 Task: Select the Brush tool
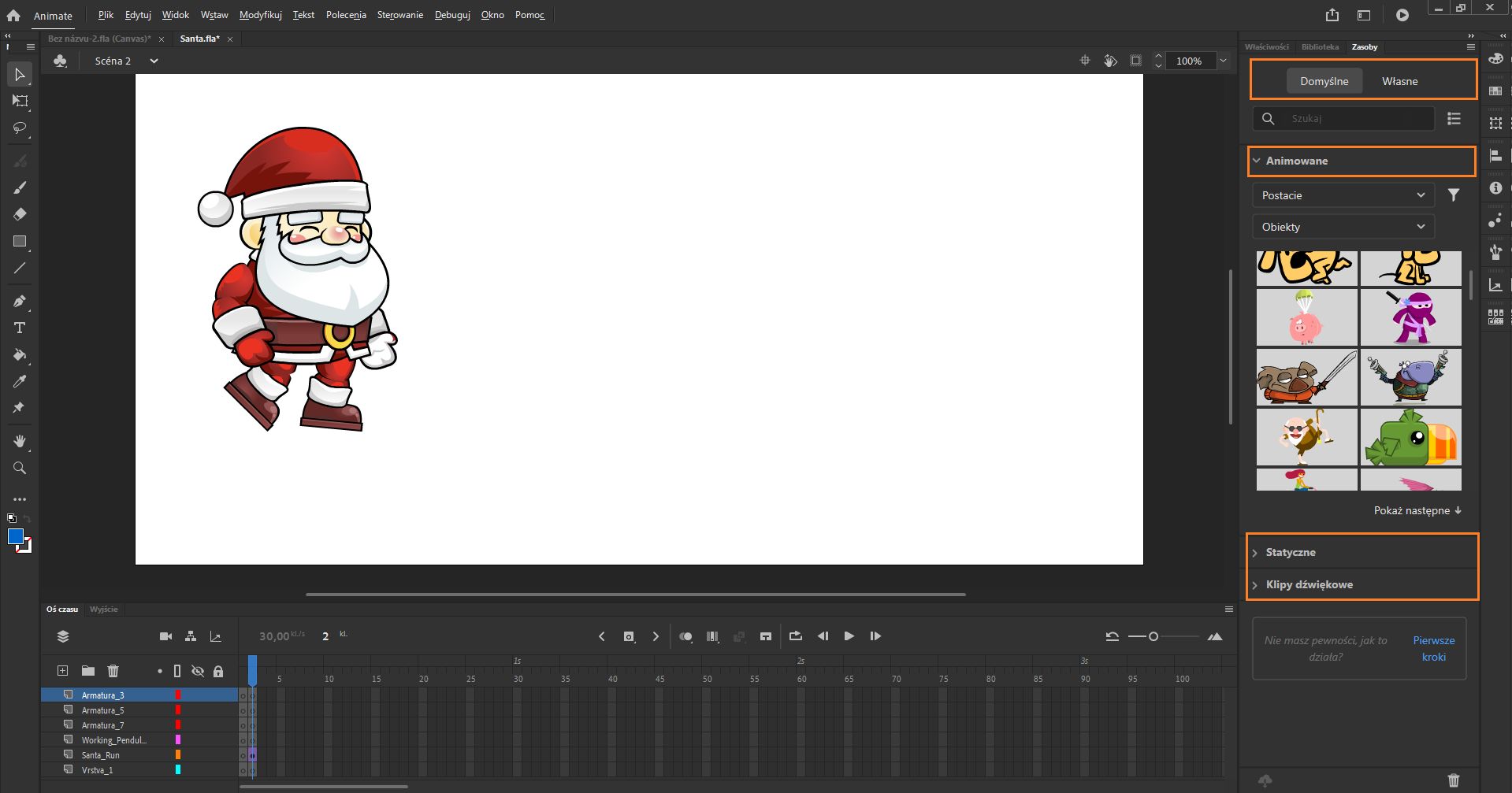(20, 187)
